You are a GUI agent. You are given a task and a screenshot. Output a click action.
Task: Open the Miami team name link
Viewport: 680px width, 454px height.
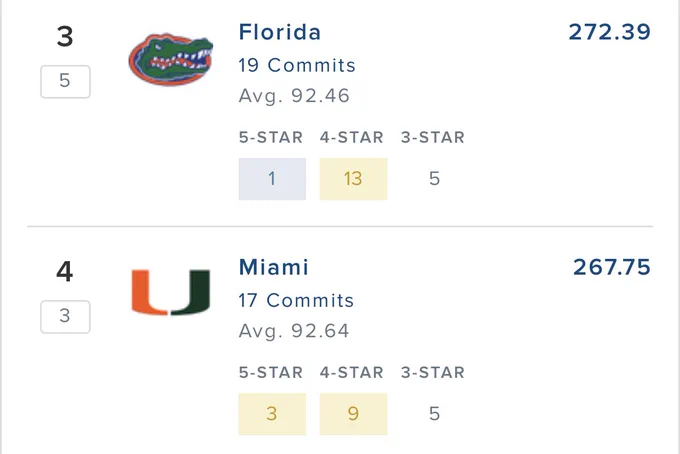point(274,267)
